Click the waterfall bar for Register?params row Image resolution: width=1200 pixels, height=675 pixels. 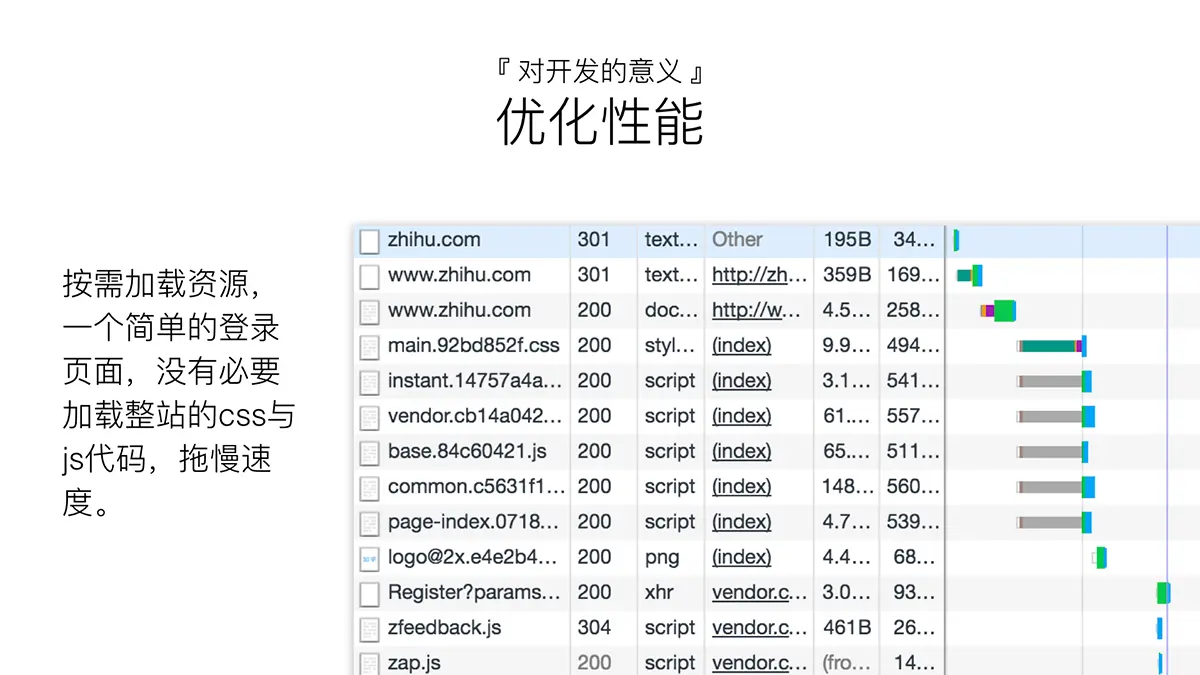[x=1164, y=593]
